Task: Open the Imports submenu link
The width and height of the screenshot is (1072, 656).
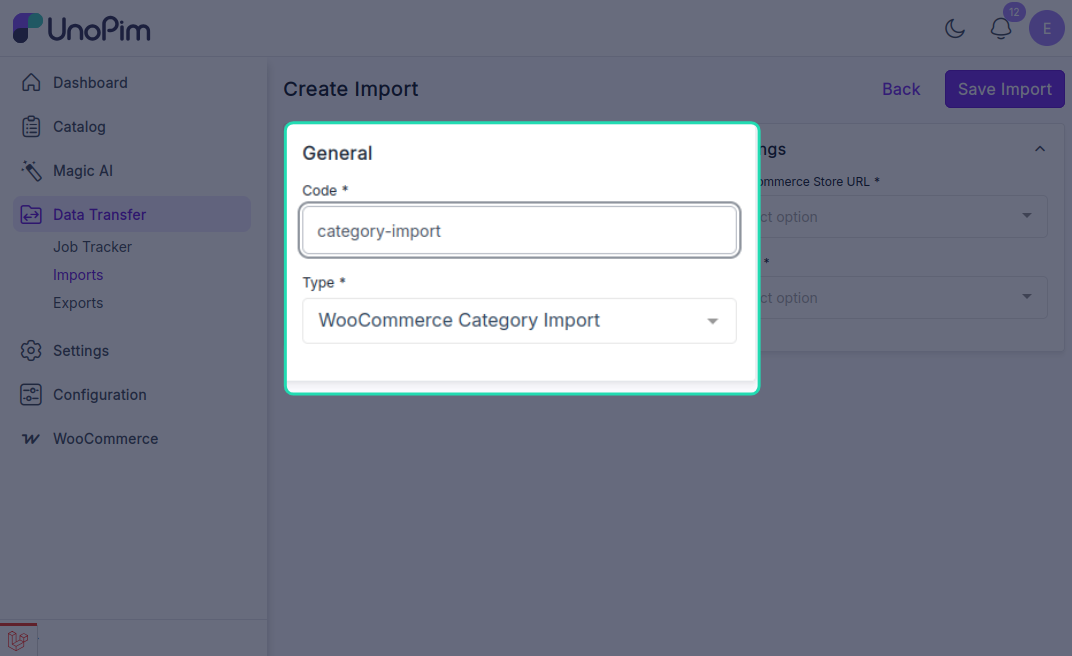Action: pos(78,275)
